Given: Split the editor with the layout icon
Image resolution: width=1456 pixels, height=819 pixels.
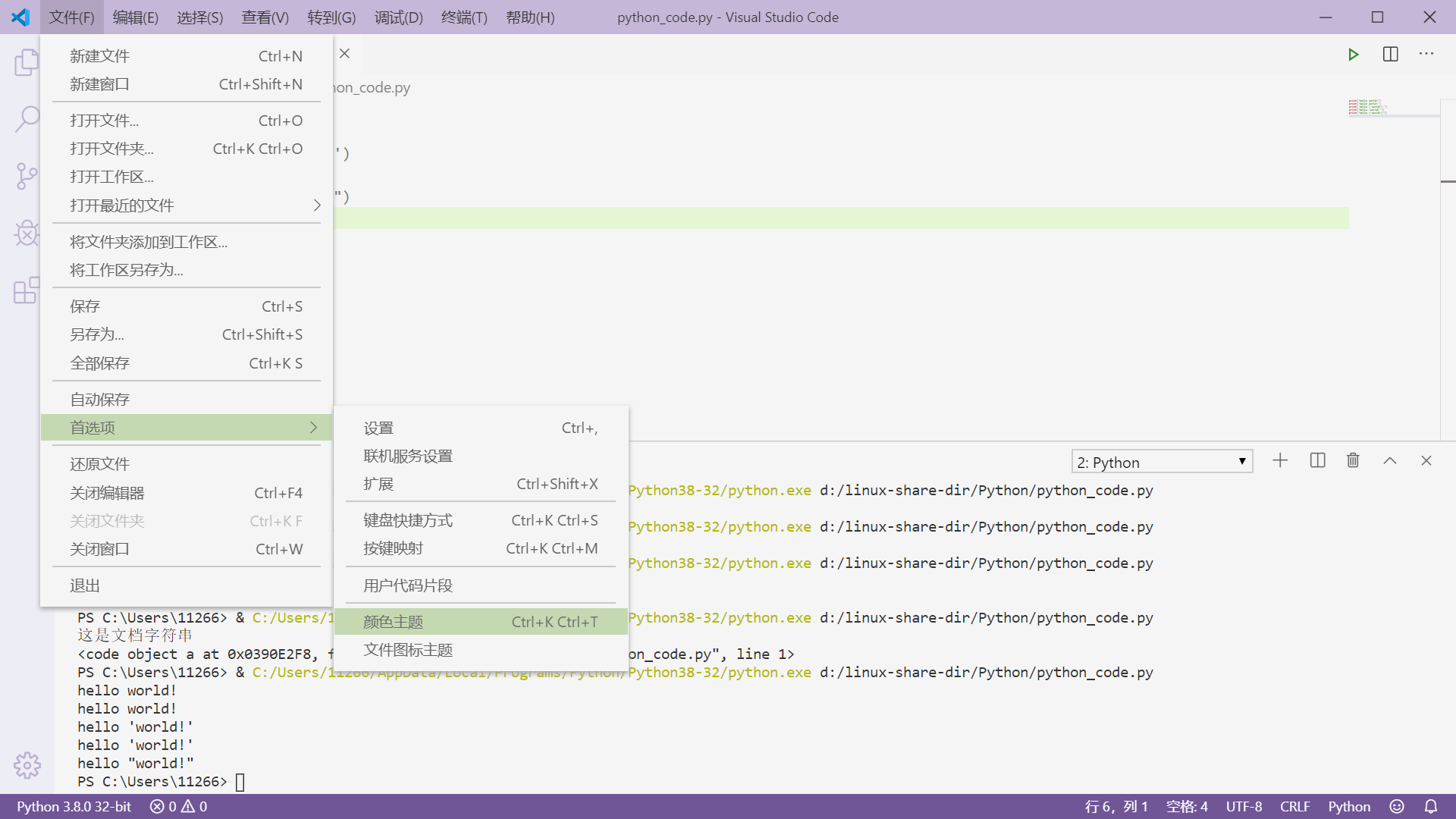Looking at the screenshot, I should pyautogui.click(x=1390, y=55).
